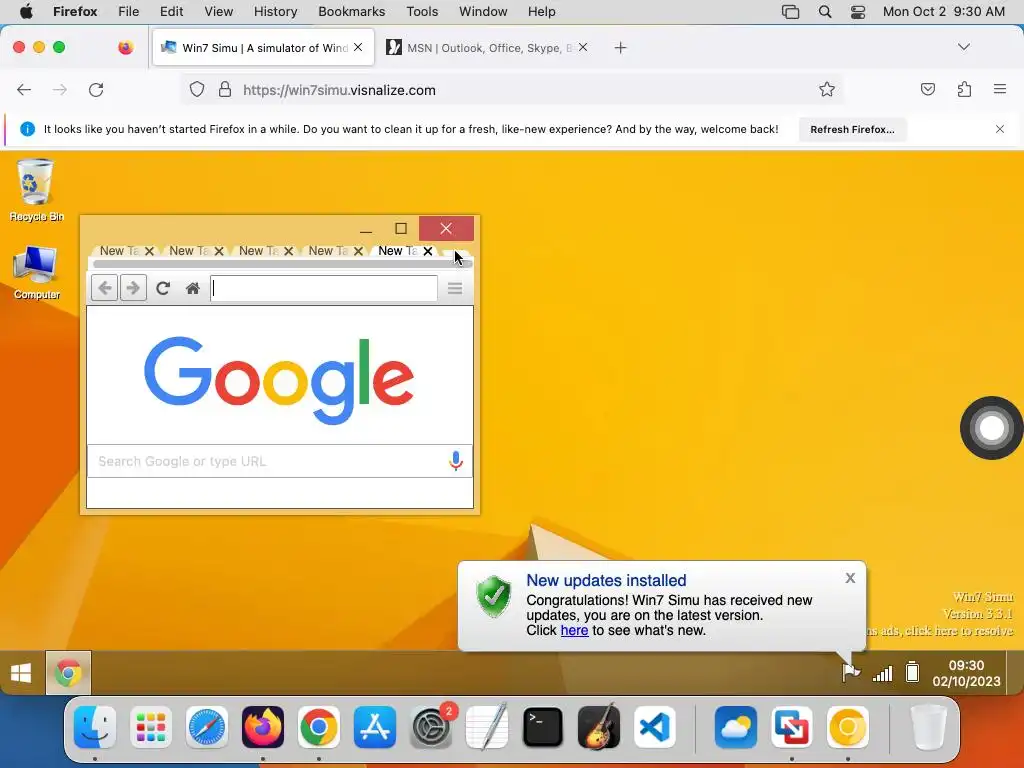This screenshot has height=768, width=1024.
Task: Open Visual Studio Code from Dock
Action: tap(655, 727)
